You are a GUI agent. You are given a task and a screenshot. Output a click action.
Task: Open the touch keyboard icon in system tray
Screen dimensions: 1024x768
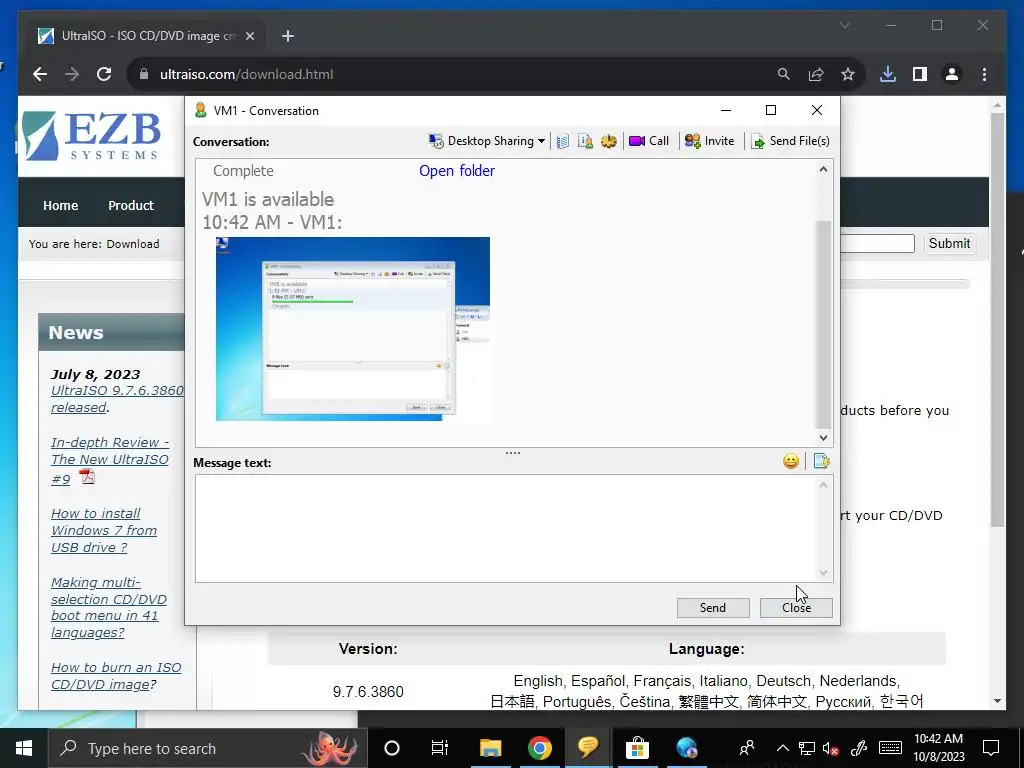(890, 748)
